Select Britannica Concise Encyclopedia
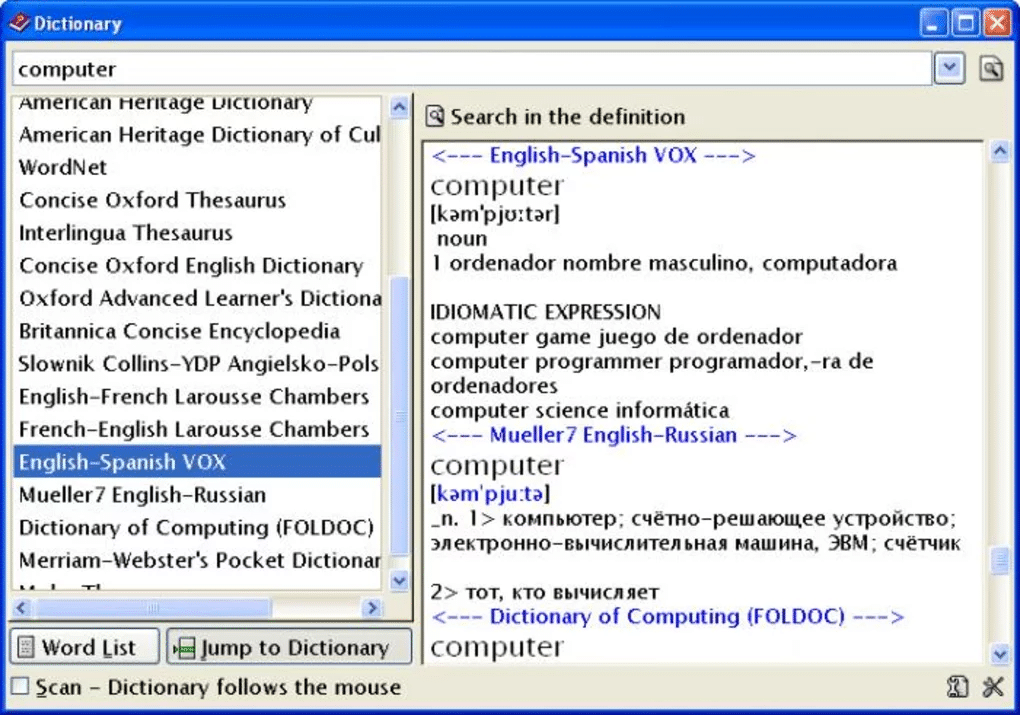The width and height of the screenshot is (1020, 715). point(179,331)
